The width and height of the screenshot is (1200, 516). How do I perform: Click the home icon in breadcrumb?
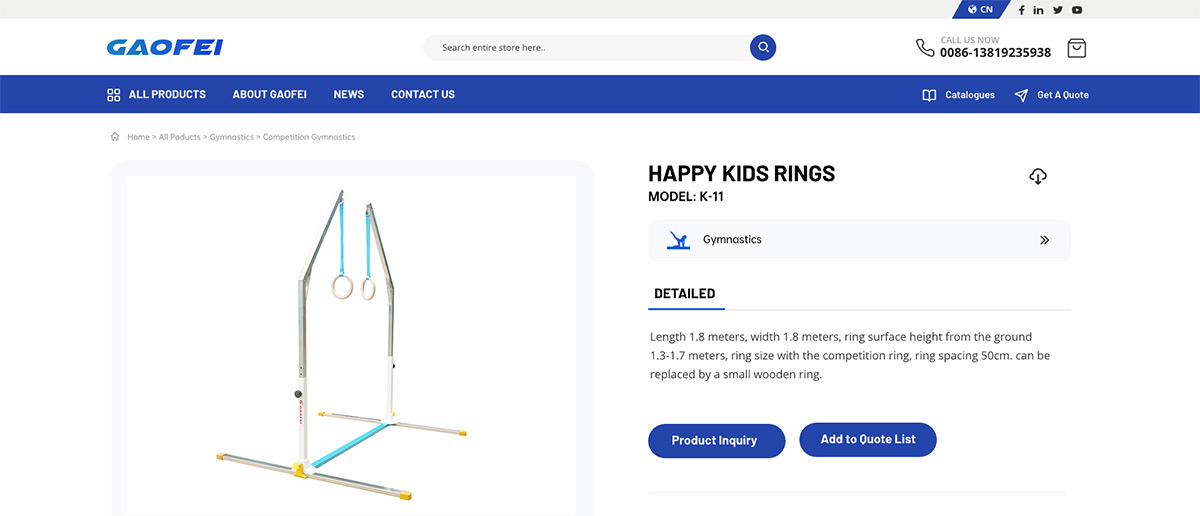point(115,137)
